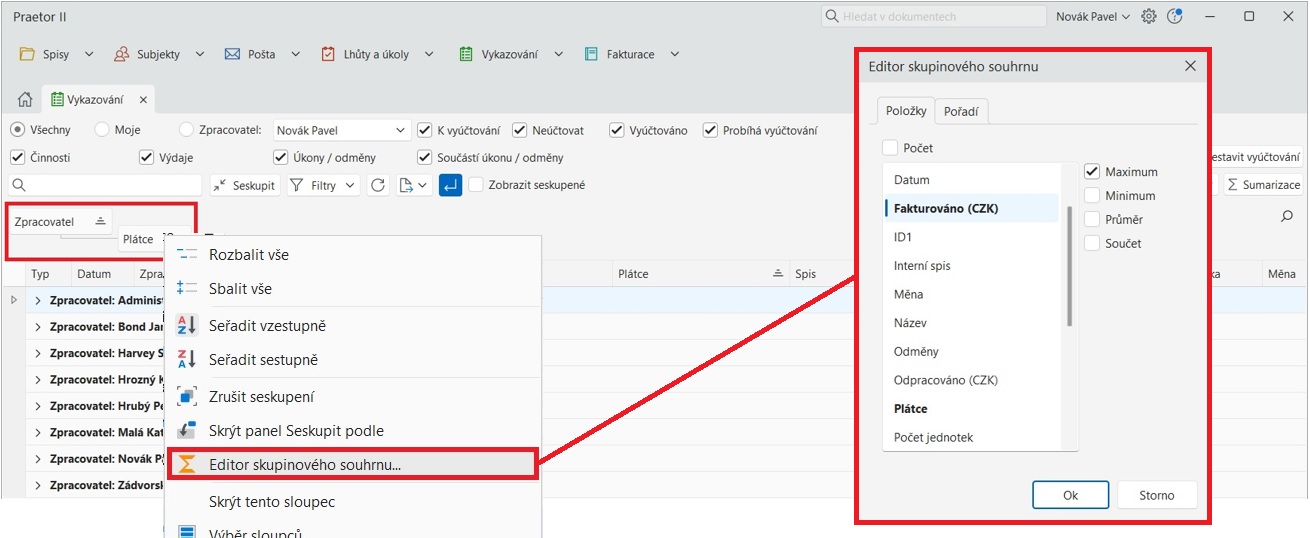Expand the Zpracovatel: Novák group row
This screenshot has width=1310, height=538.
[x=38, y=459]
